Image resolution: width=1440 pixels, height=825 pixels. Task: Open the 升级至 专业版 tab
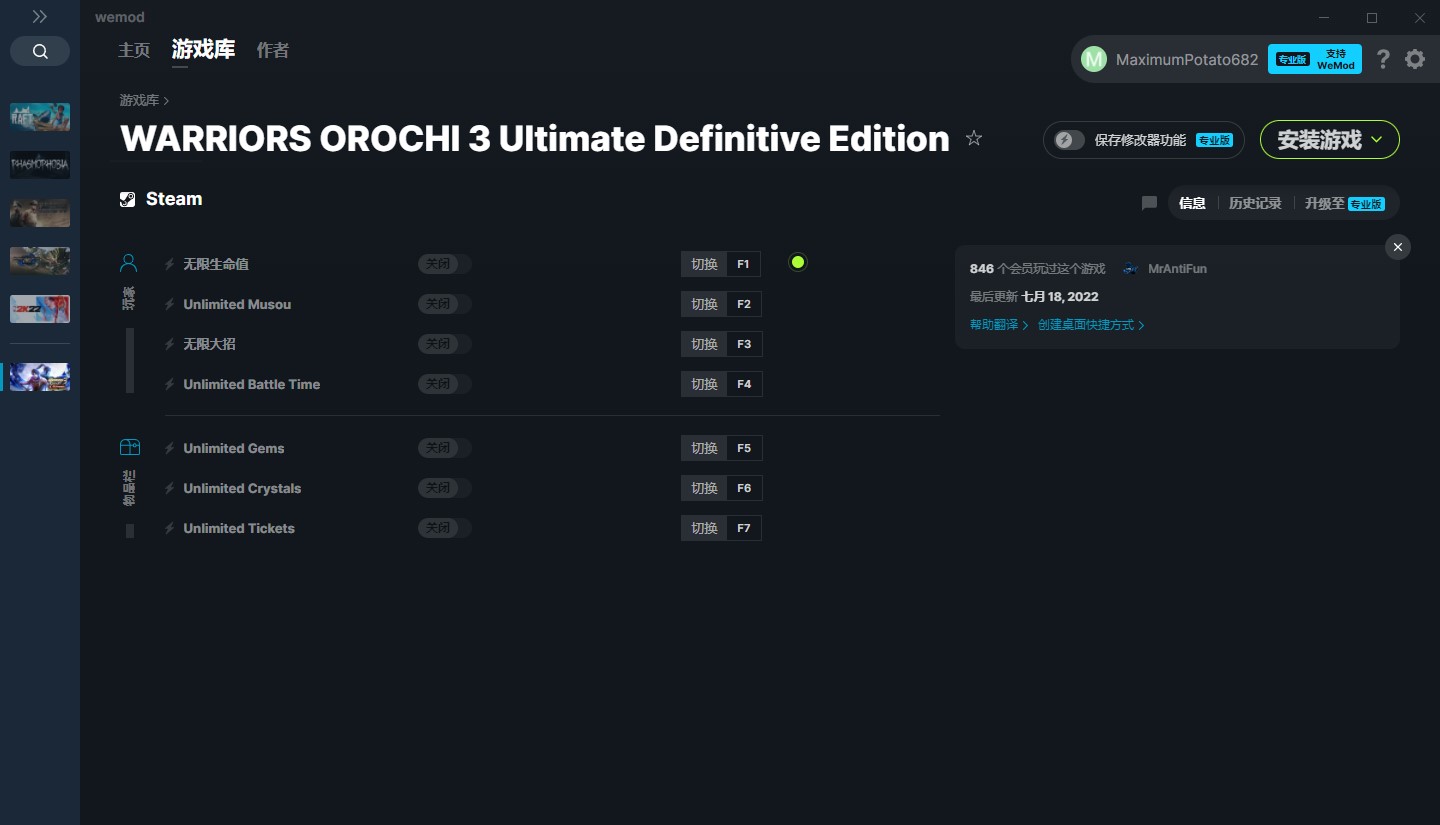click(1344, 203)
